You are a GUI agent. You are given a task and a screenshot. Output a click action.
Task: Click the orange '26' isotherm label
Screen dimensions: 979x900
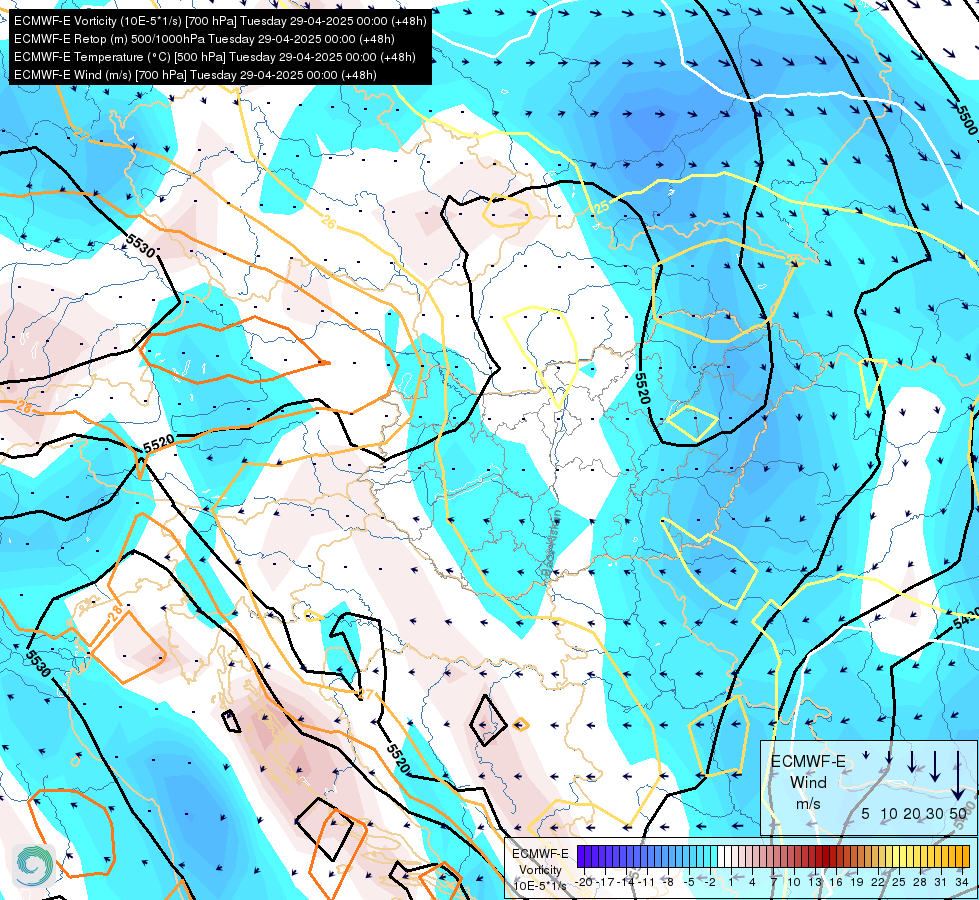(330, 220)
